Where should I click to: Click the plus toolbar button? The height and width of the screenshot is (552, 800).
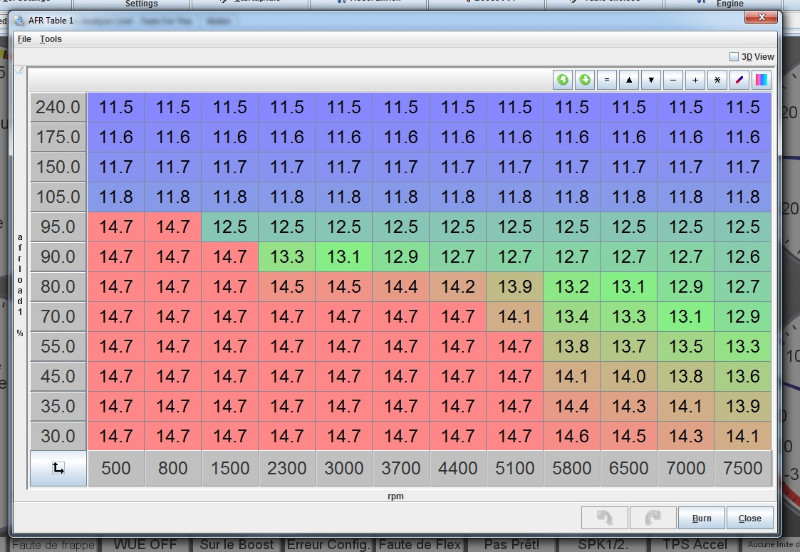click(x=695, y=80)
